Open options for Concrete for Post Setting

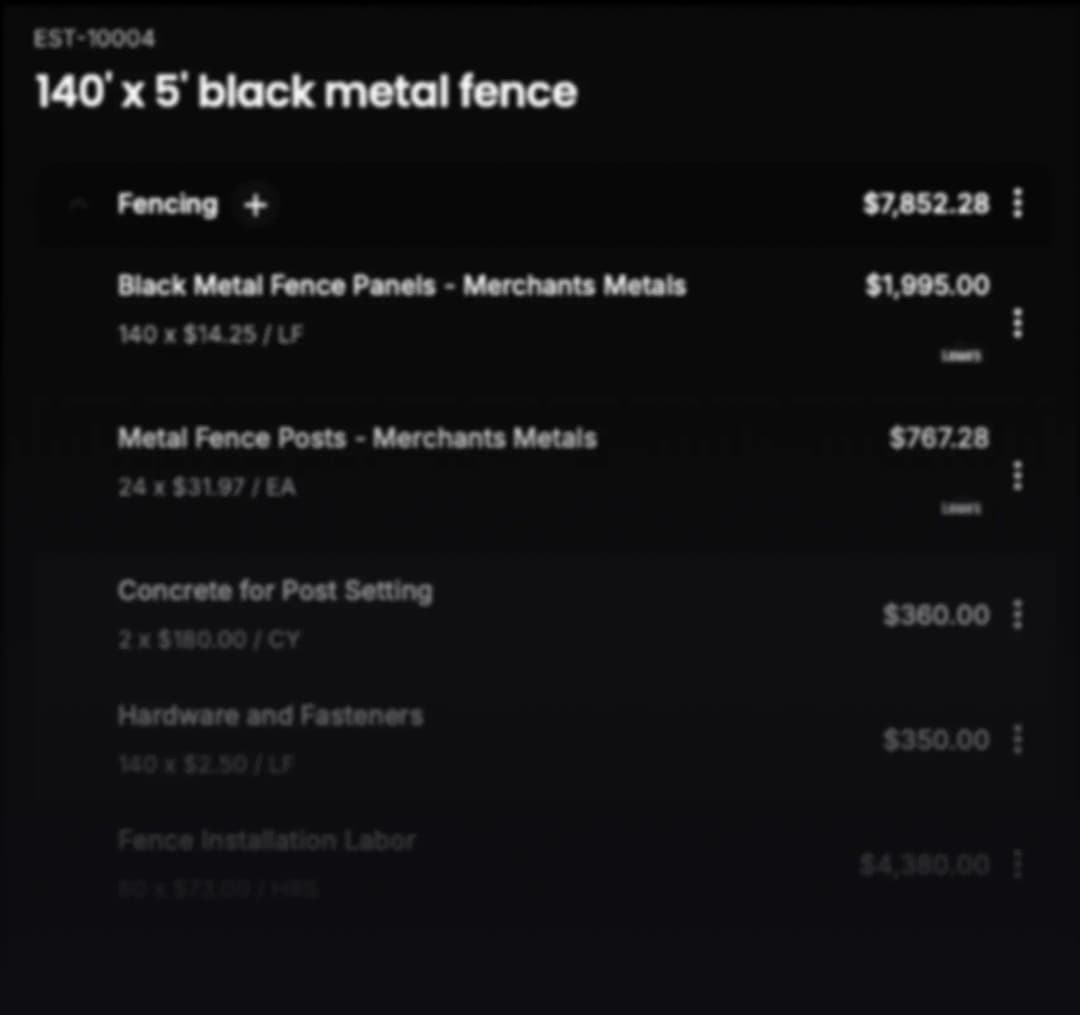click(1017, 614)
